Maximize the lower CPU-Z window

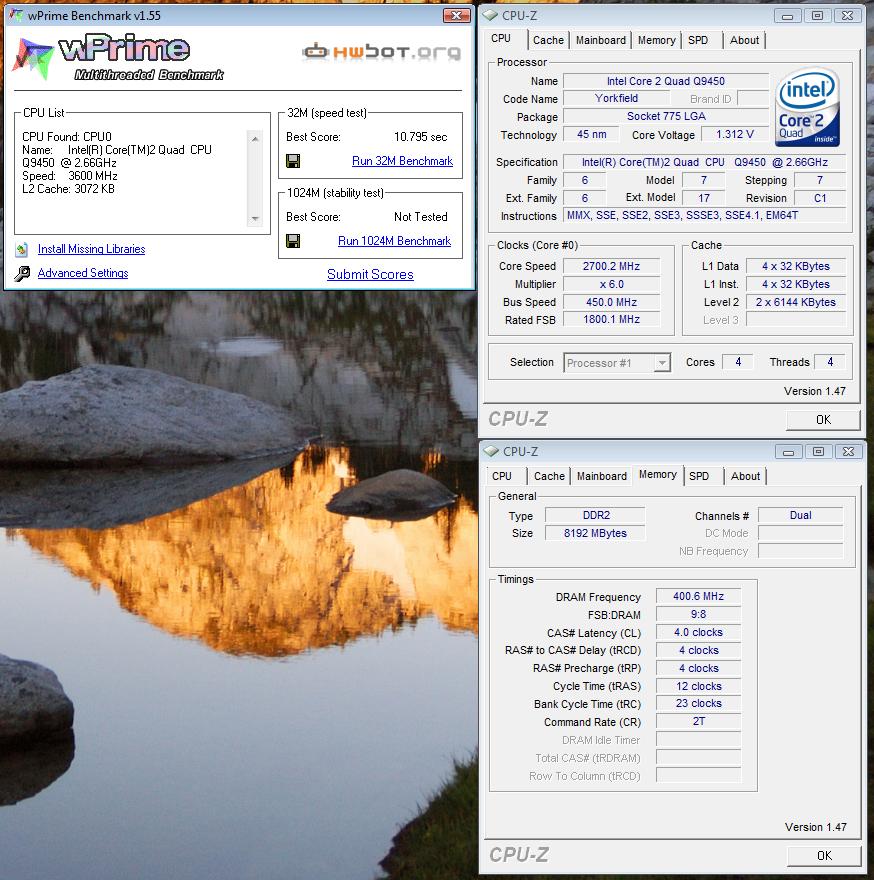[x=818, y=452]
